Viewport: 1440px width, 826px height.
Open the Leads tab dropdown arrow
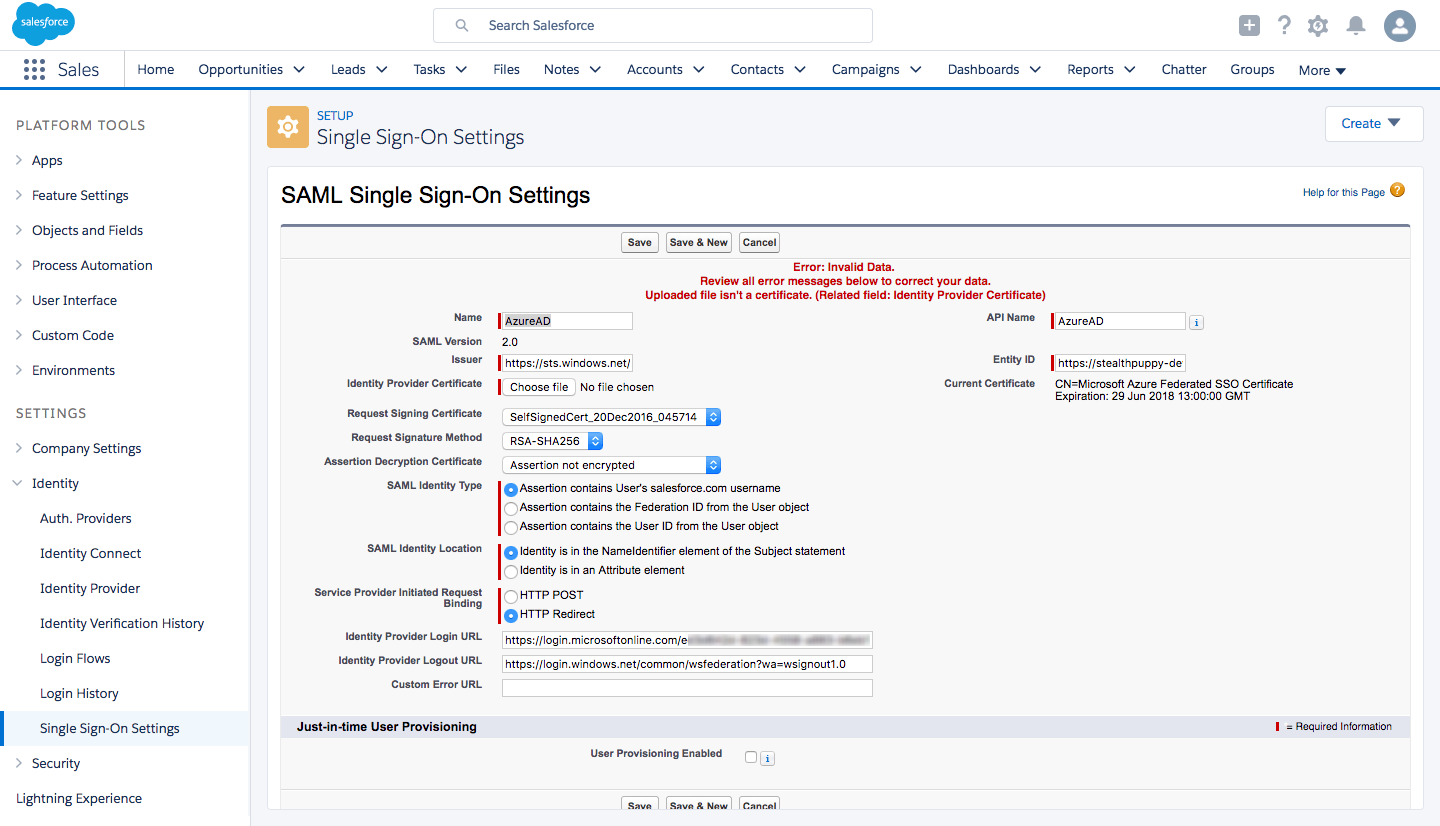[382, 70]
